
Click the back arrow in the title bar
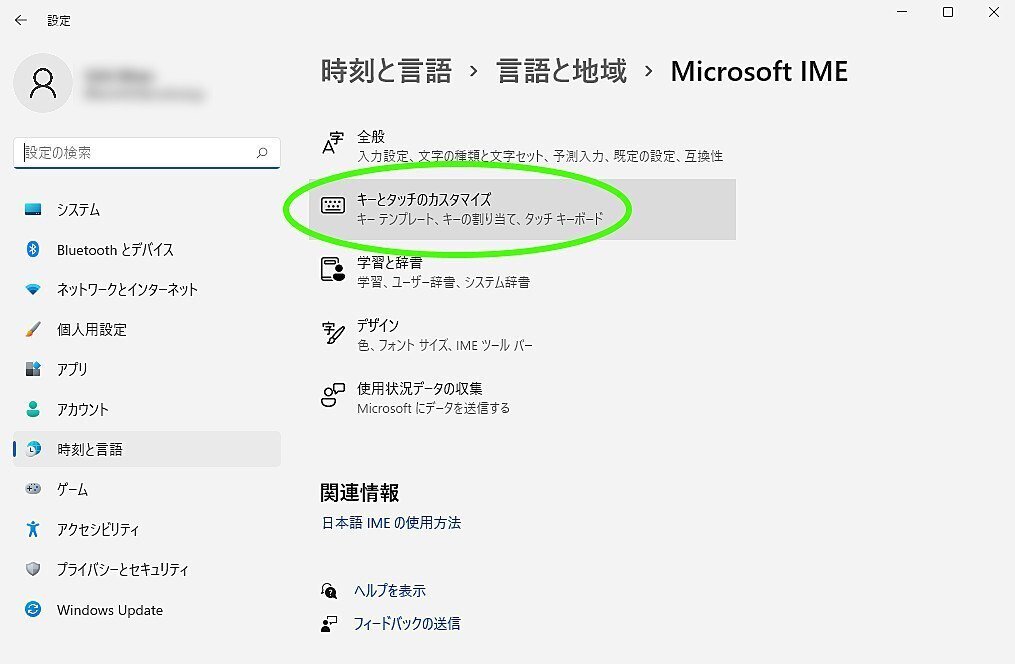coord(21,20)
